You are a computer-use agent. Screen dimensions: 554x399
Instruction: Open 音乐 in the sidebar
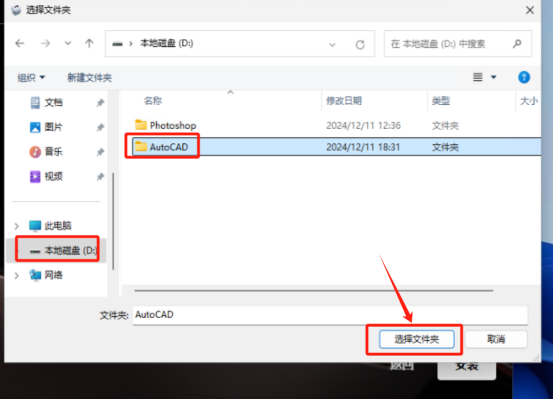(46, 152)
